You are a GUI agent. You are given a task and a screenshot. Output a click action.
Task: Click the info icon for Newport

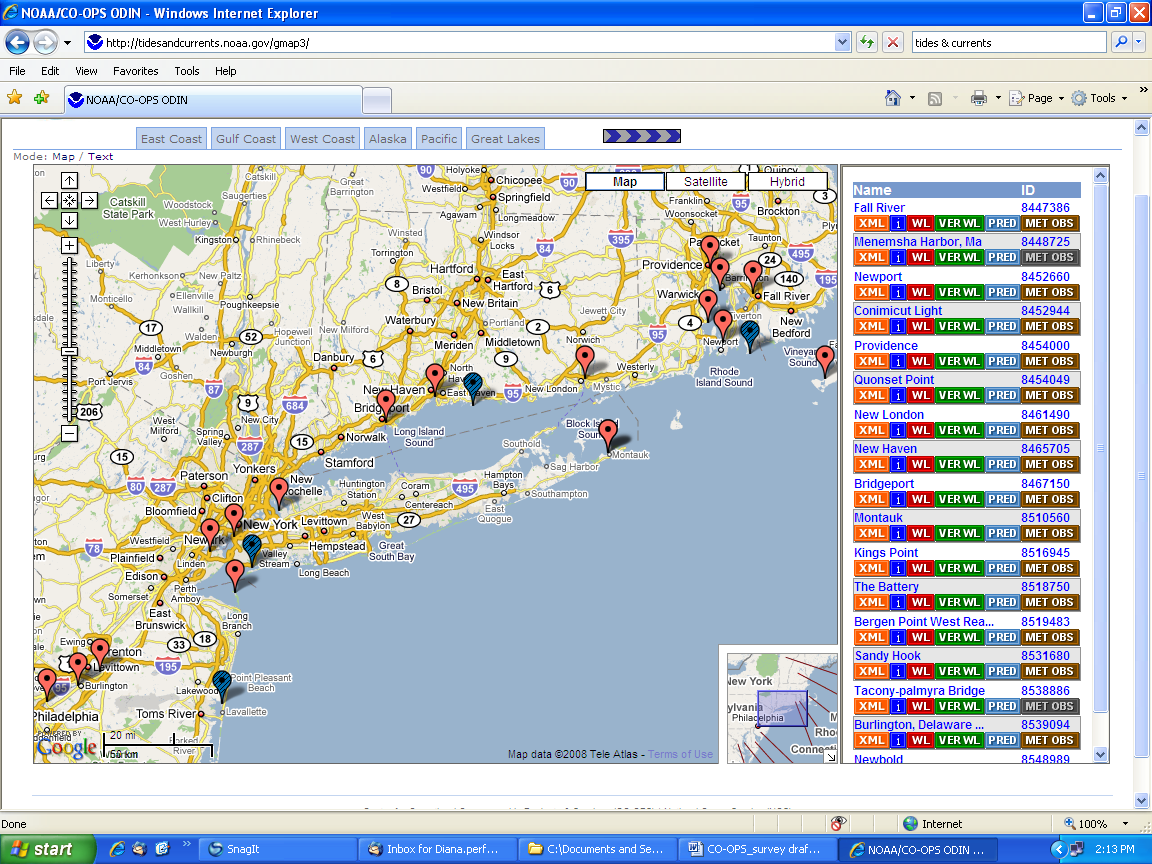tap(897, 292)
